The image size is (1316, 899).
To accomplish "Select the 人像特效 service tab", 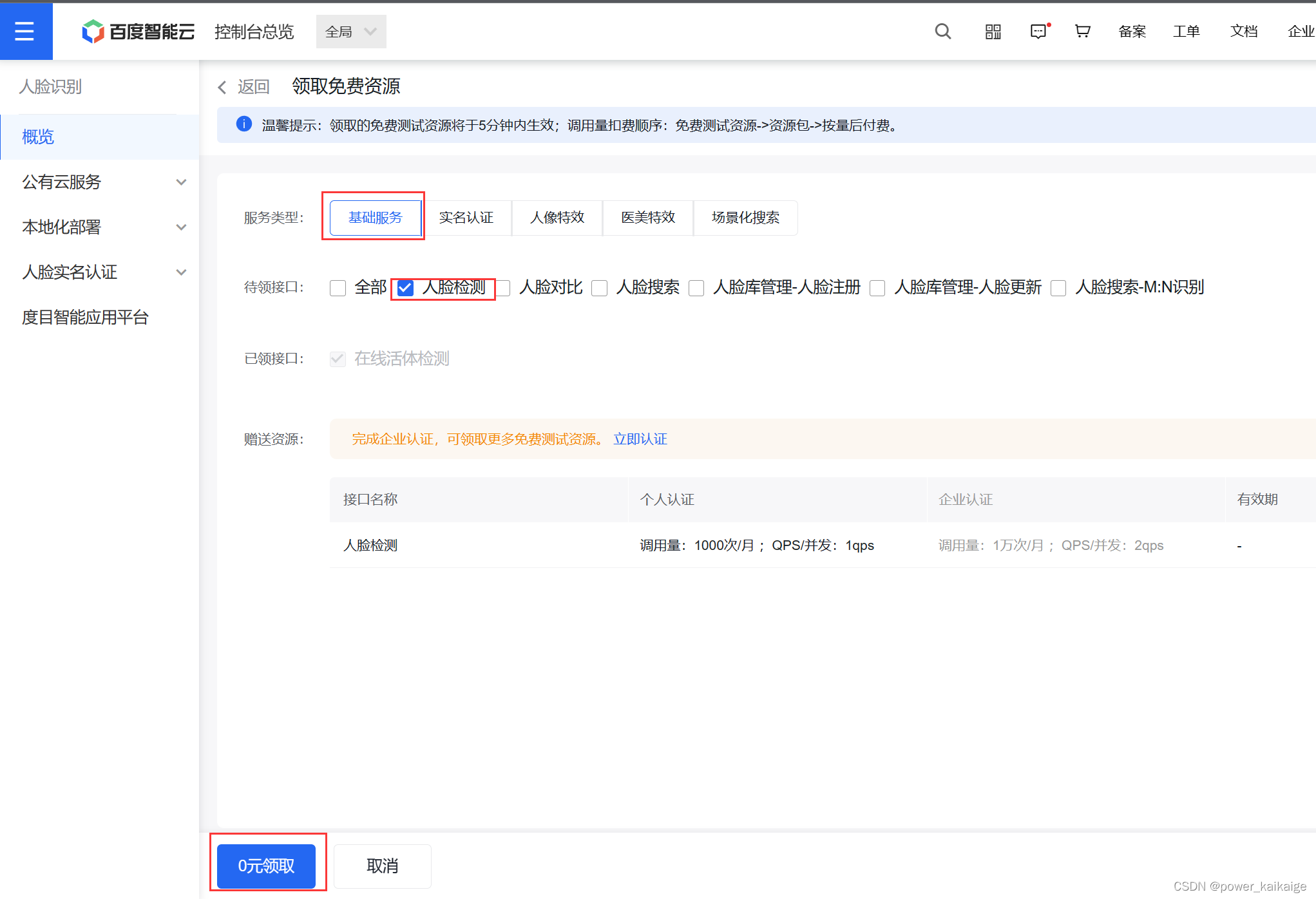I will click(557, 218).
